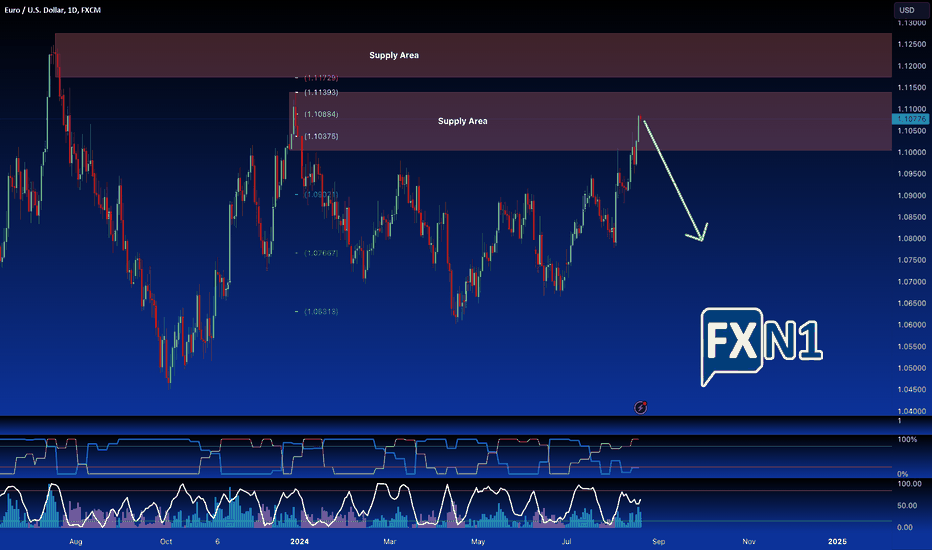Click the 100% indicator scale label
Screen dimensions: 932x550
tap(907, 439)
